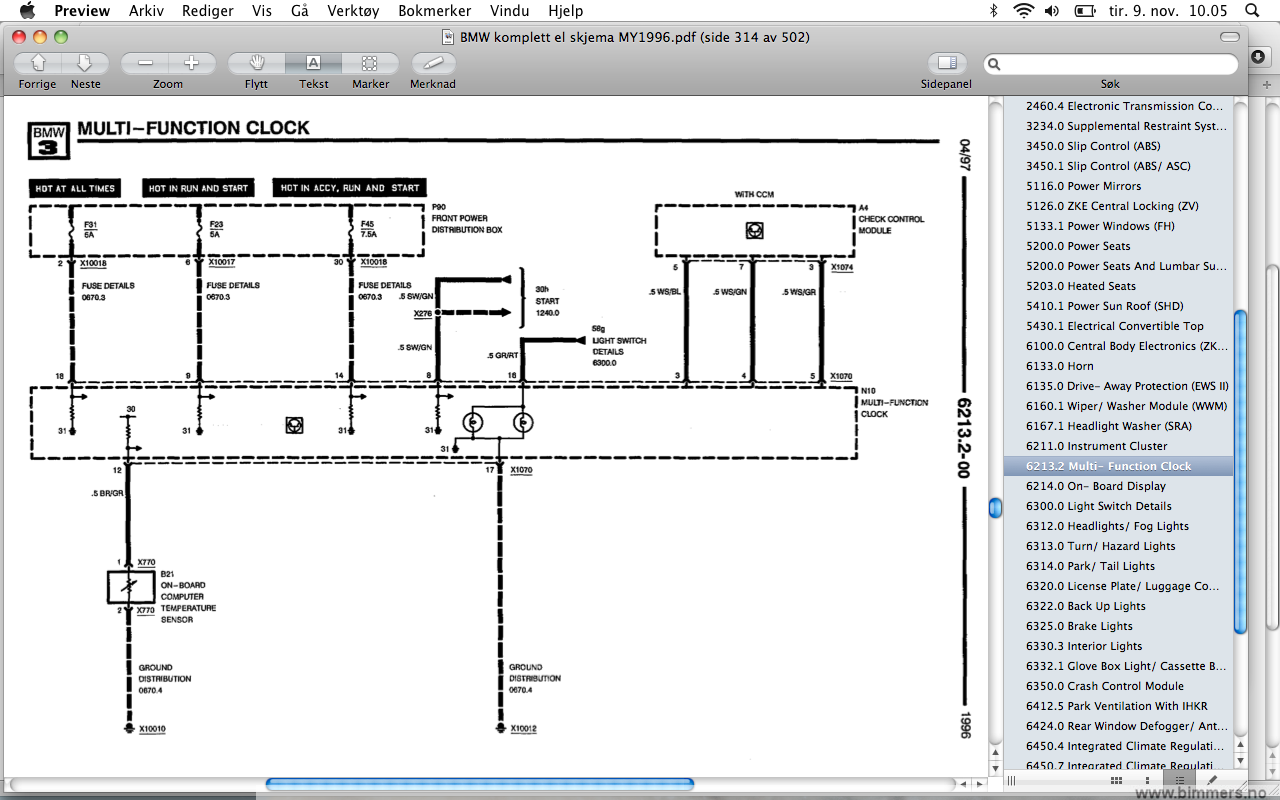This screenshot has width=1280, height=800.
Task: Show annotations list with pencil icon
Action: click(x=1212, y=780)
